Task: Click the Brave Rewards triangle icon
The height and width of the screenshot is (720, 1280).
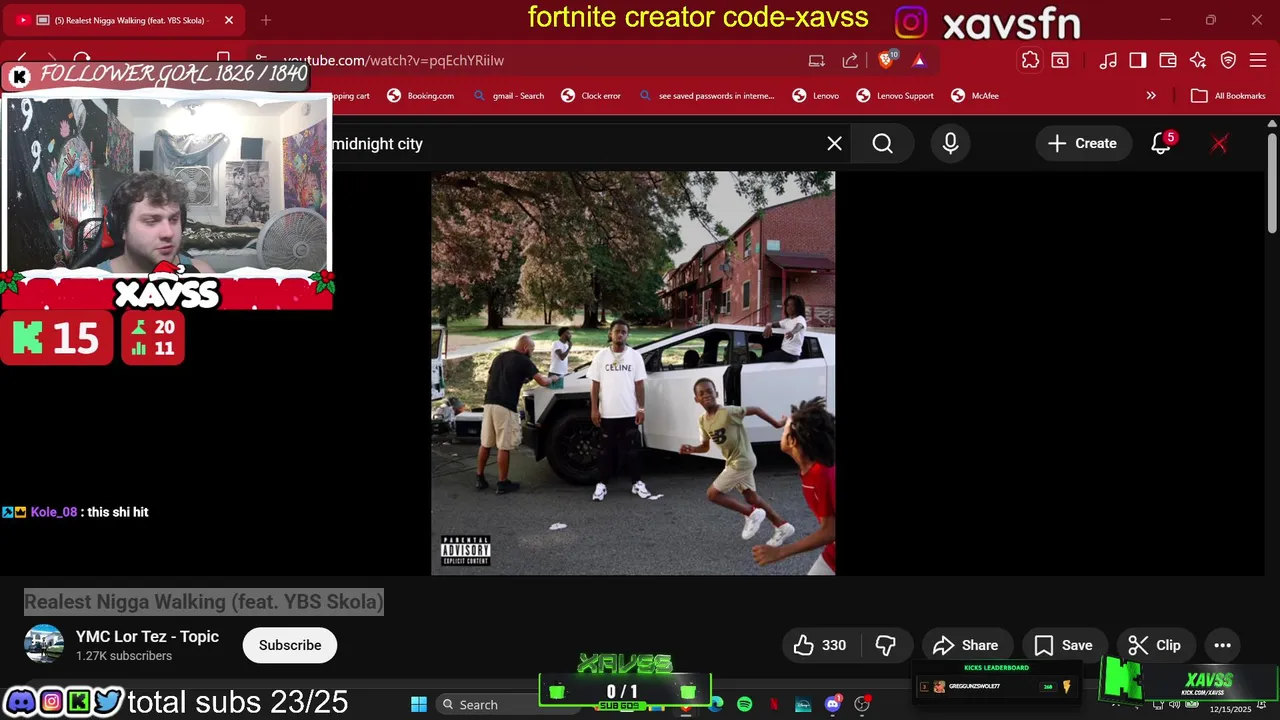Action: click(x=919, y=60)
